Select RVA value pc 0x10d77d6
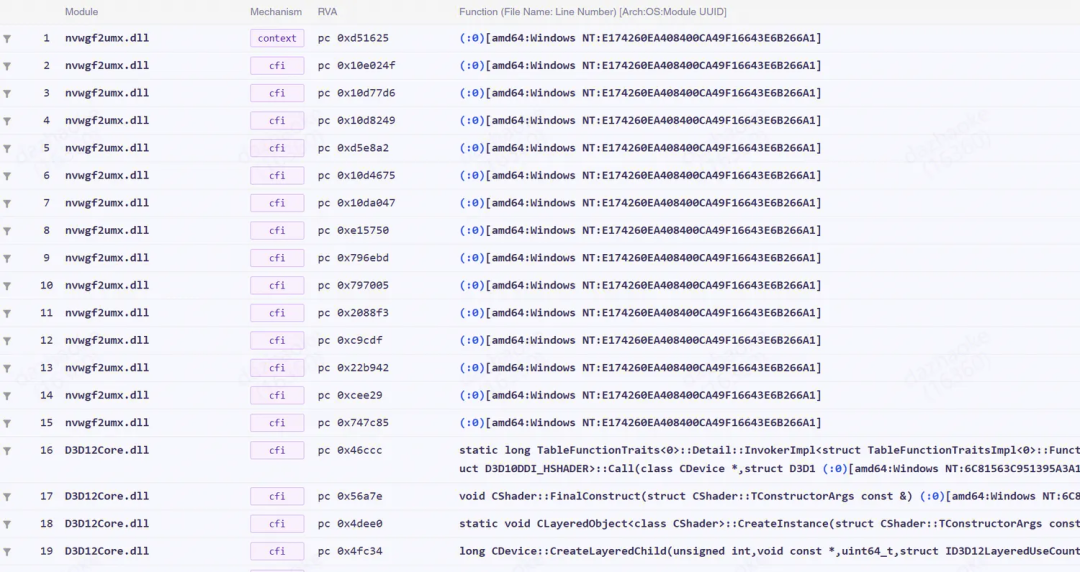This screenshot has width=1080, height=572. (x=356, y=92)
